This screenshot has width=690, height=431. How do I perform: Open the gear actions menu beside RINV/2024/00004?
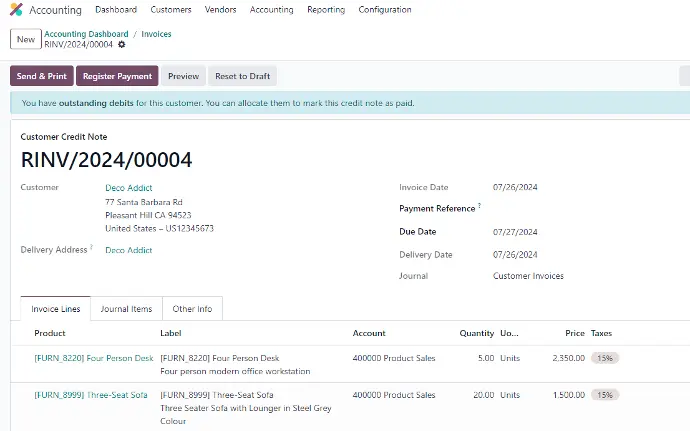(122, 44)
